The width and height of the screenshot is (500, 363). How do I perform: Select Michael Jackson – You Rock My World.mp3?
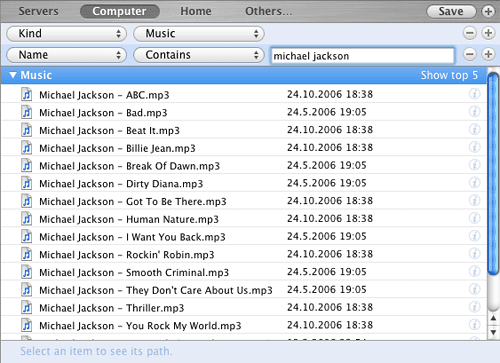point(244,325)
